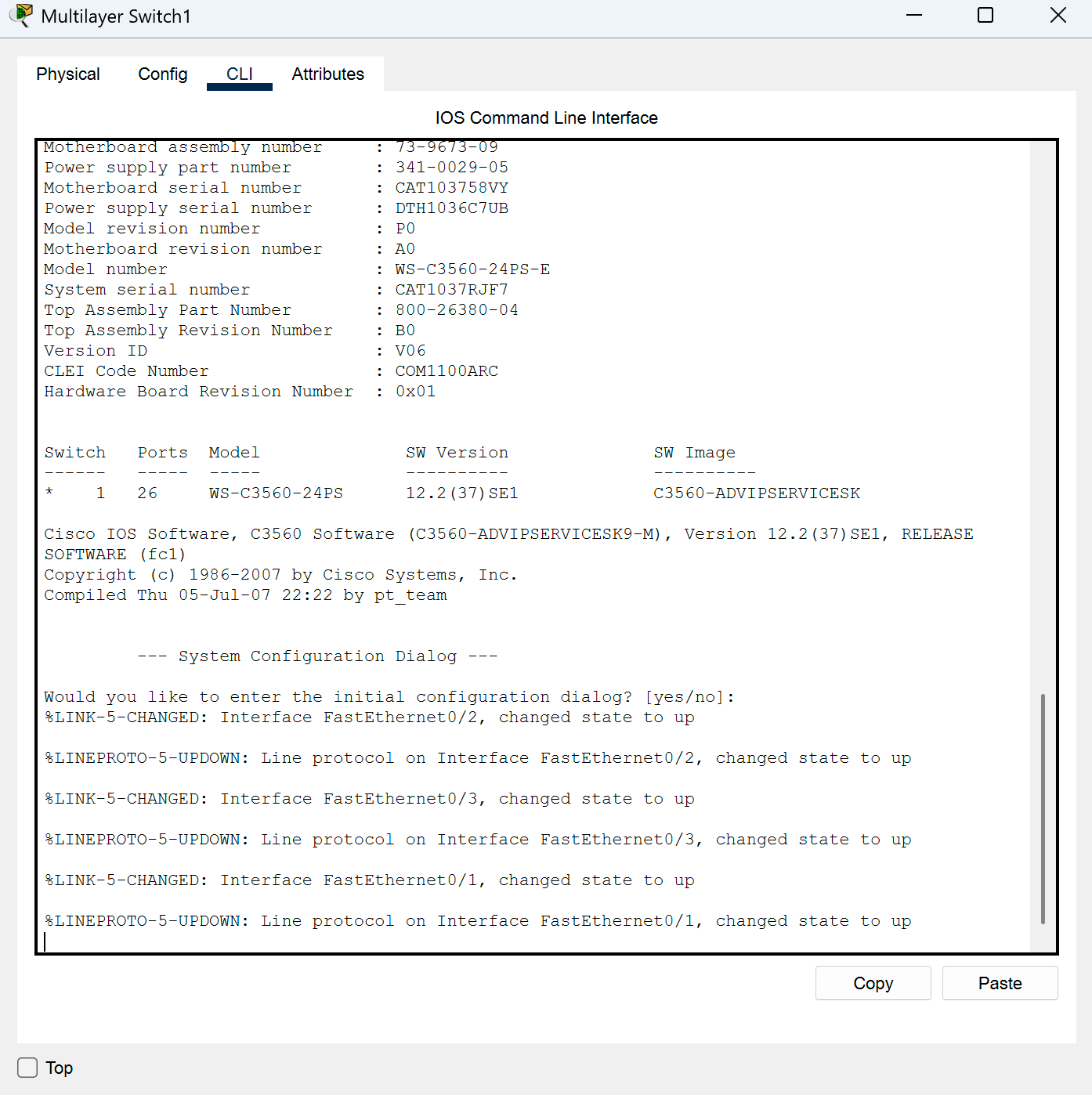This screenshot has width=1092, height=1095.
Task: Click the Hardware Board Revision value 0x01
Action: [415, 392]
